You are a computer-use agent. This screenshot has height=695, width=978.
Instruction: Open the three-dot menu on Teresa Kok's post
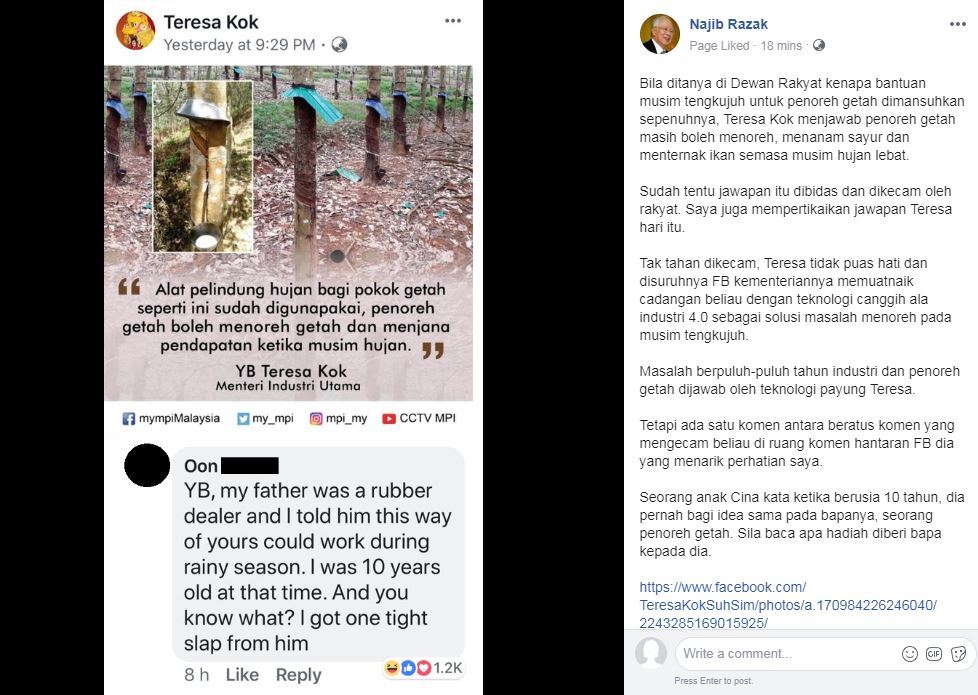click(453, 20)
